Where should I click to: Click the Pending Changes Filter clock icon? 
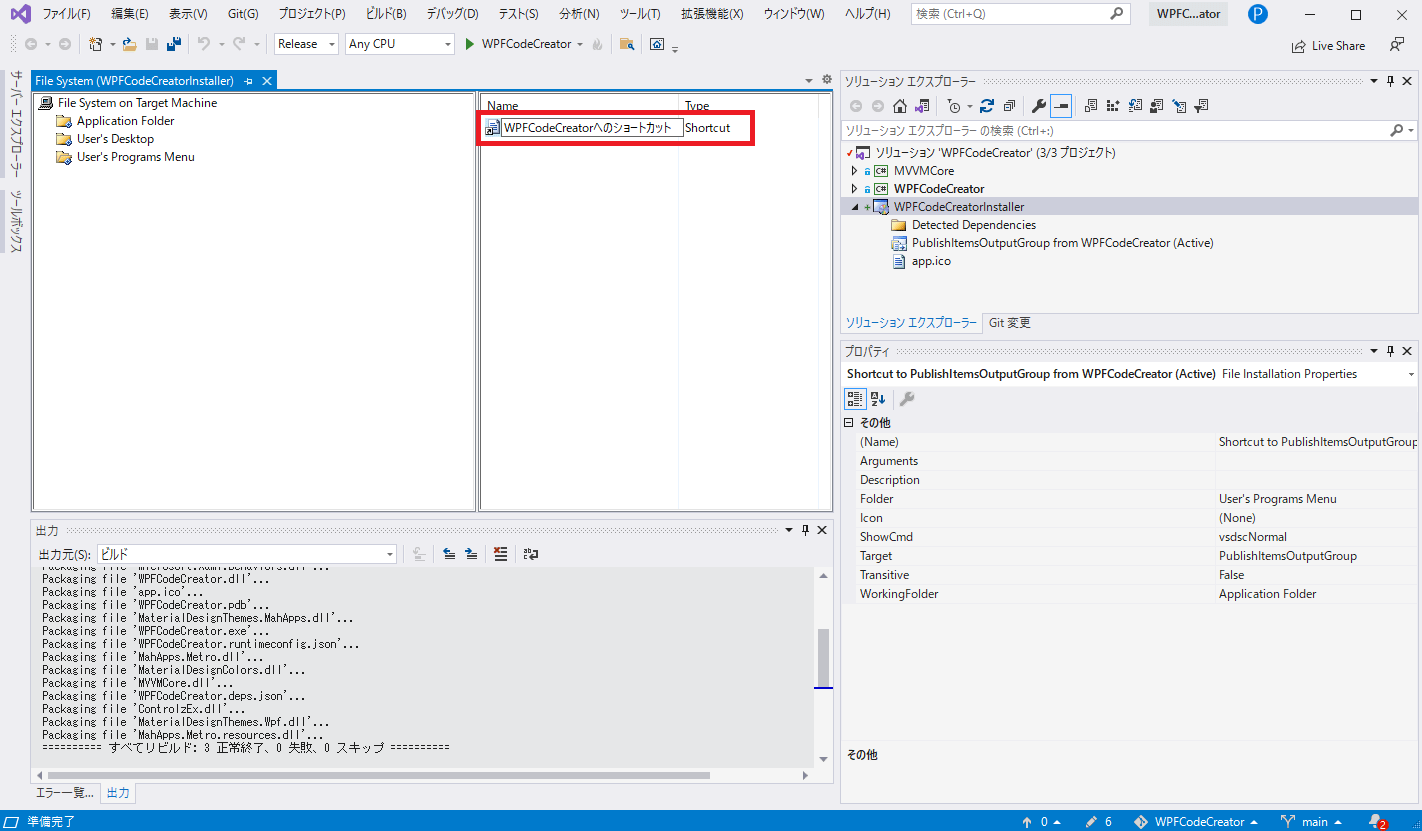(953, 106)
